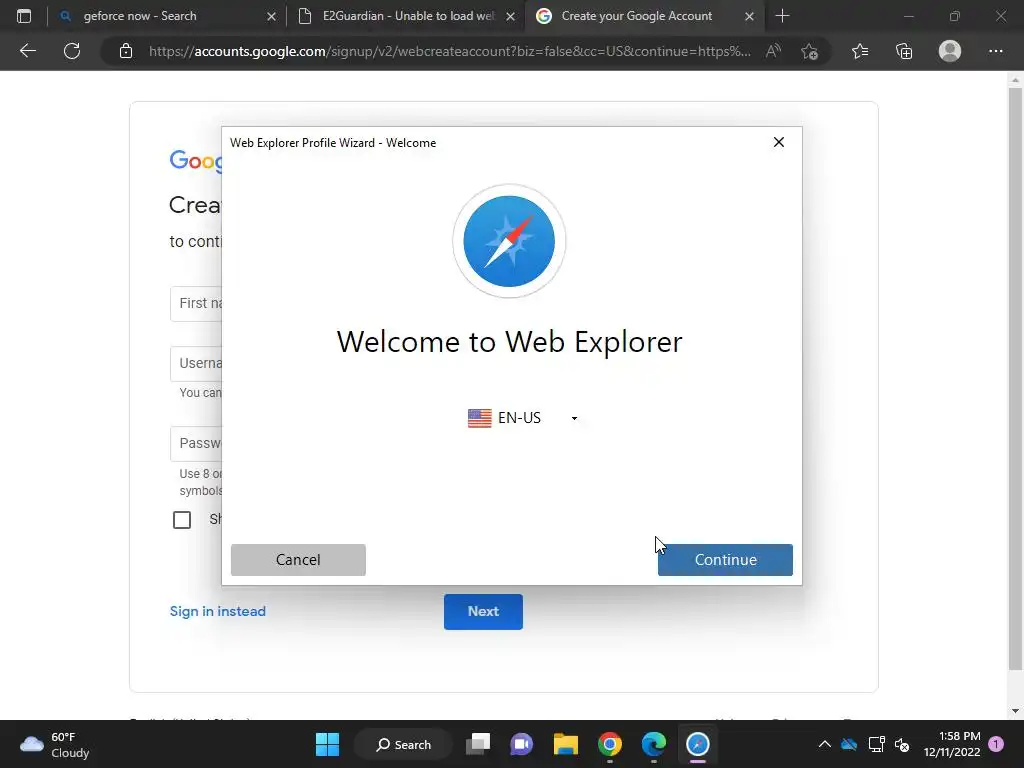Screen dimensions: 1024x768
Task: Open Microsoft Edge from taskbar
Action: click(x=653, y=744)
